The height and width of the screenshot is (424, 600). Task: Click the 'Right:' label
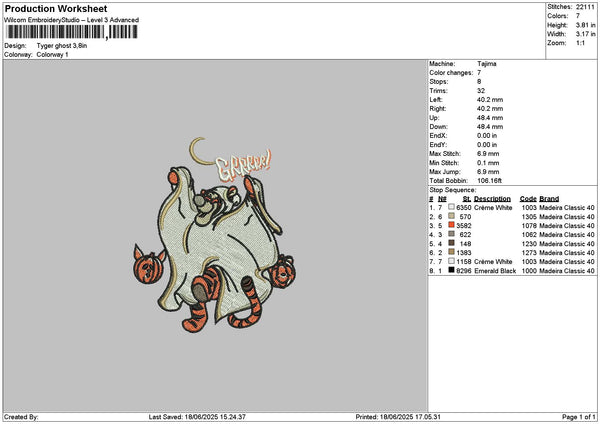click(x=438, y=109)
